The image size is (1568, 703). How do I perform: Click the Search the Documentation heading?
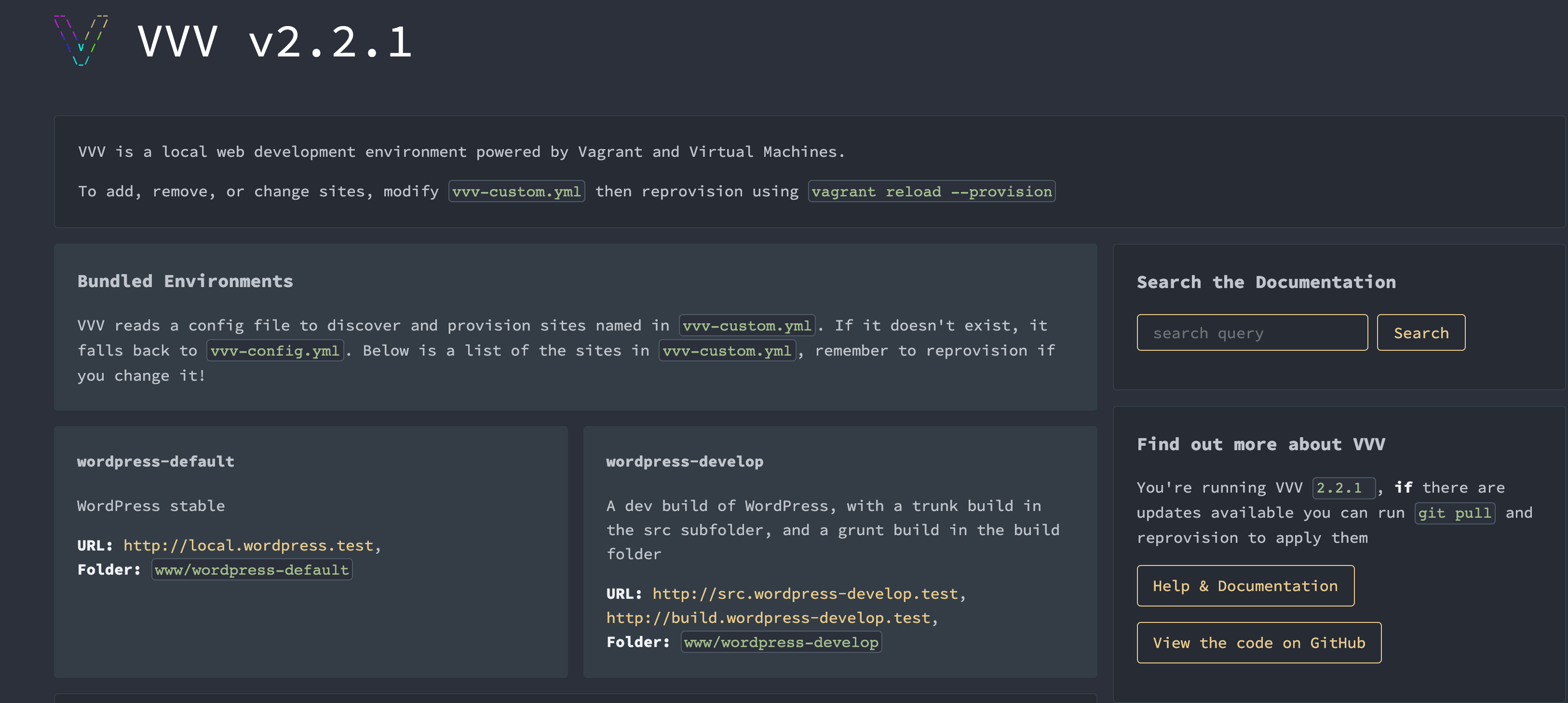point(1266,281)
